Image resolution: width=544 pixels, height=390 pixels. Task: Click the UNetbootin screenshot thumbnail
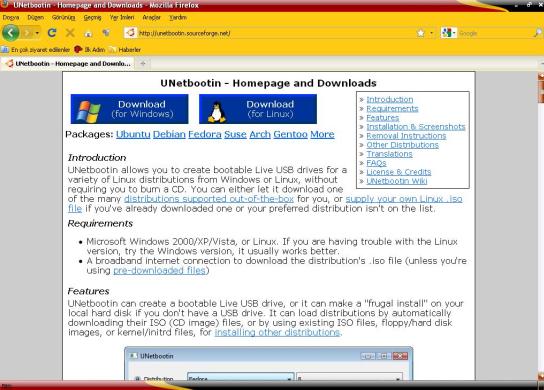pos(269,363)
